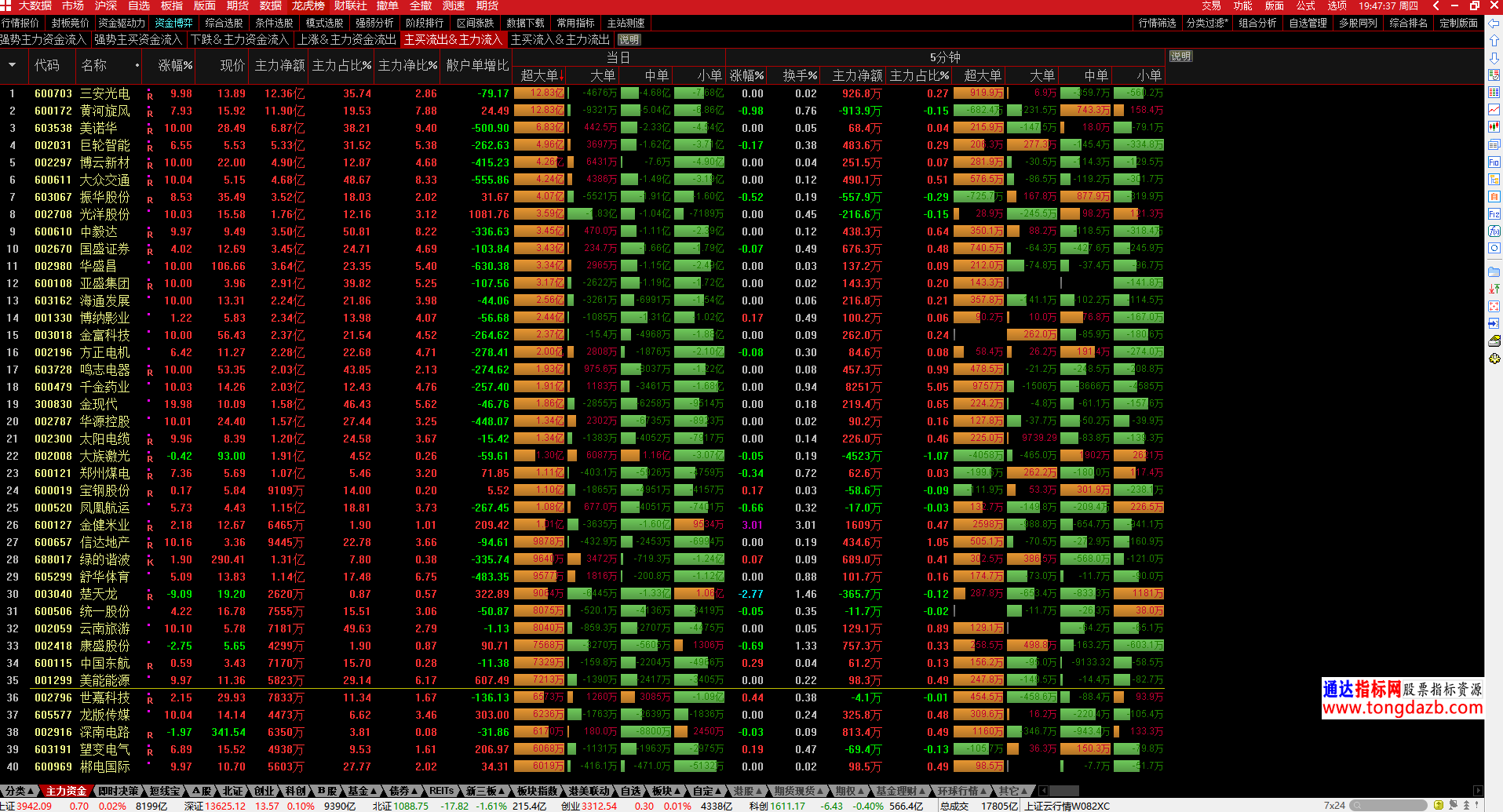Click the bottom horizontal scrollbar thumb
Viewport: 1503px width, 812px height.
pyautogui.click(x=1063, y=791)
